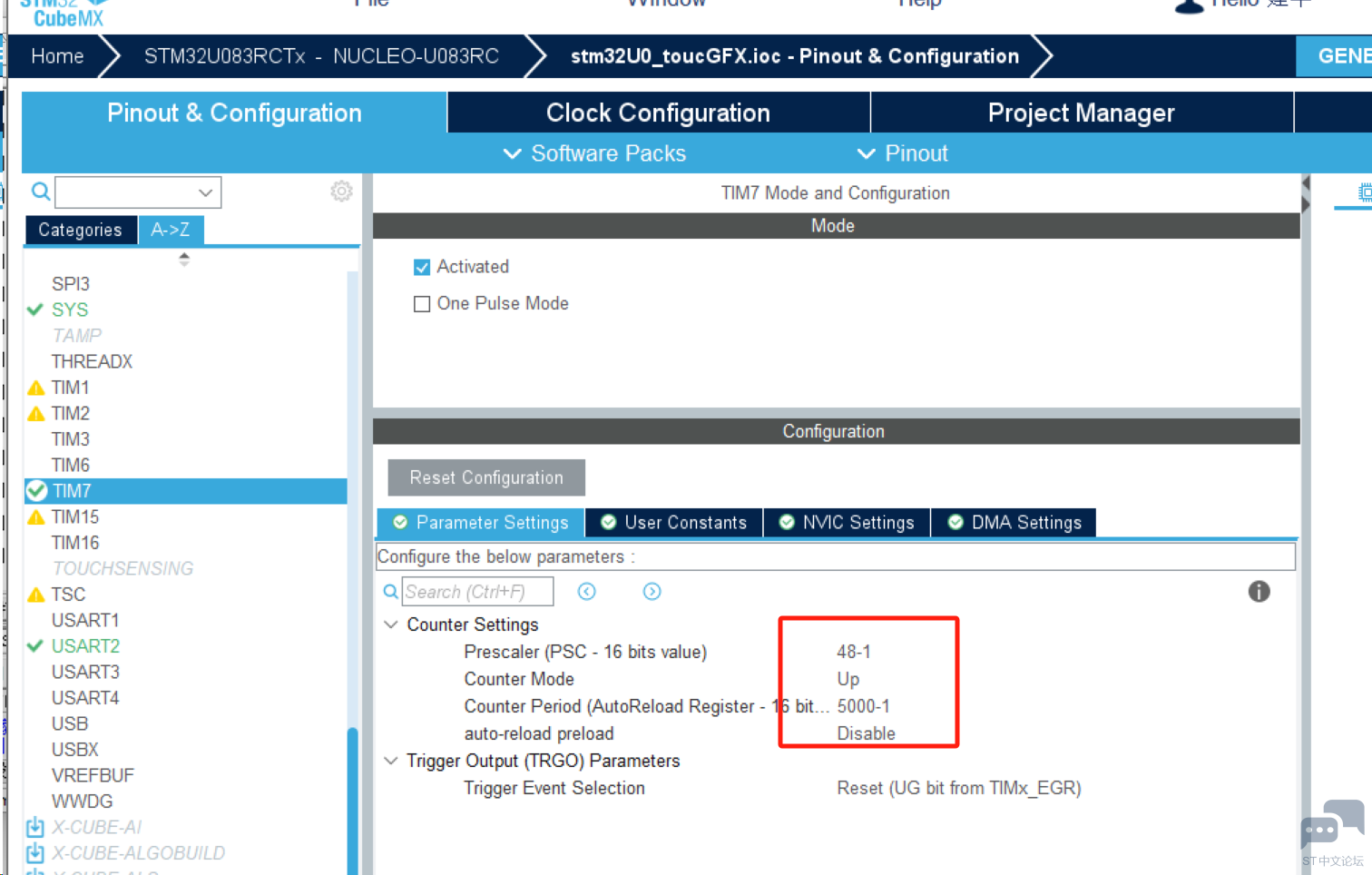The width and height of the screenshot is (1372, 875).
Task: Click the Reset Configuration button
Action: pos(486,477)
